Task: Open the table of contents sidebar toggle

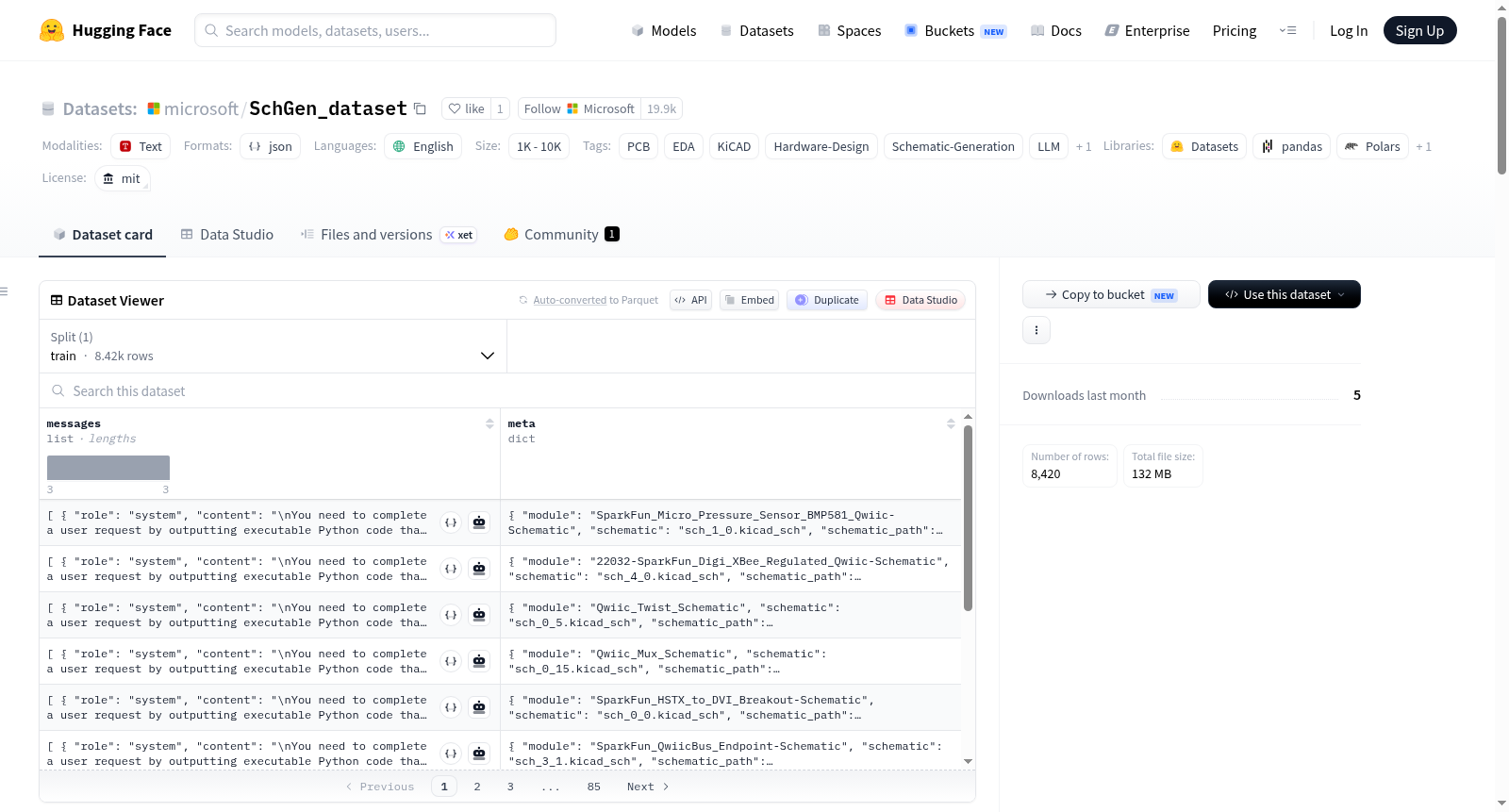Action: point(5,291)
